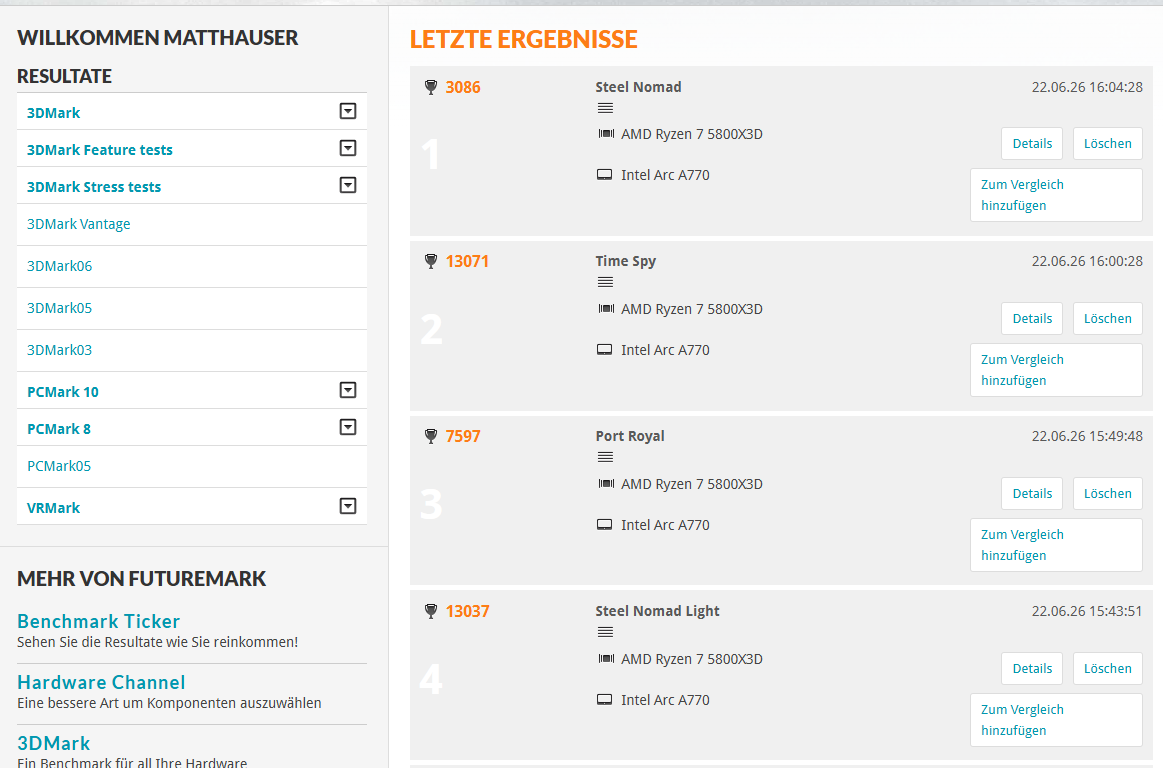Select 3DMark06 in the results list
Image resolution: width=1163 pixels, height=768 pixels.
(x=59, y=266)
